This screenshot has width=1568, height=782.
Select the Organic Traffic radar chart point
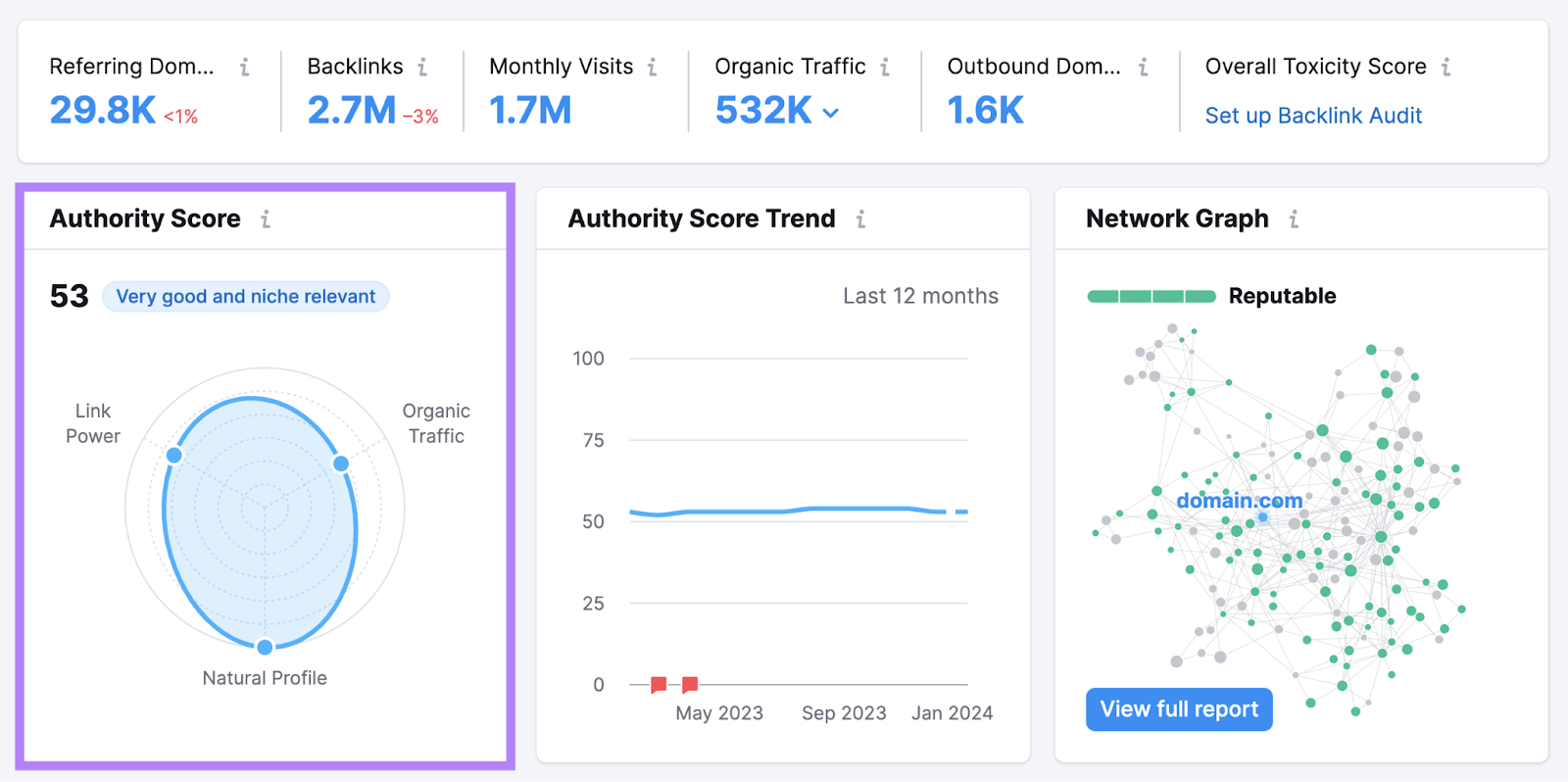pos(341,464)
